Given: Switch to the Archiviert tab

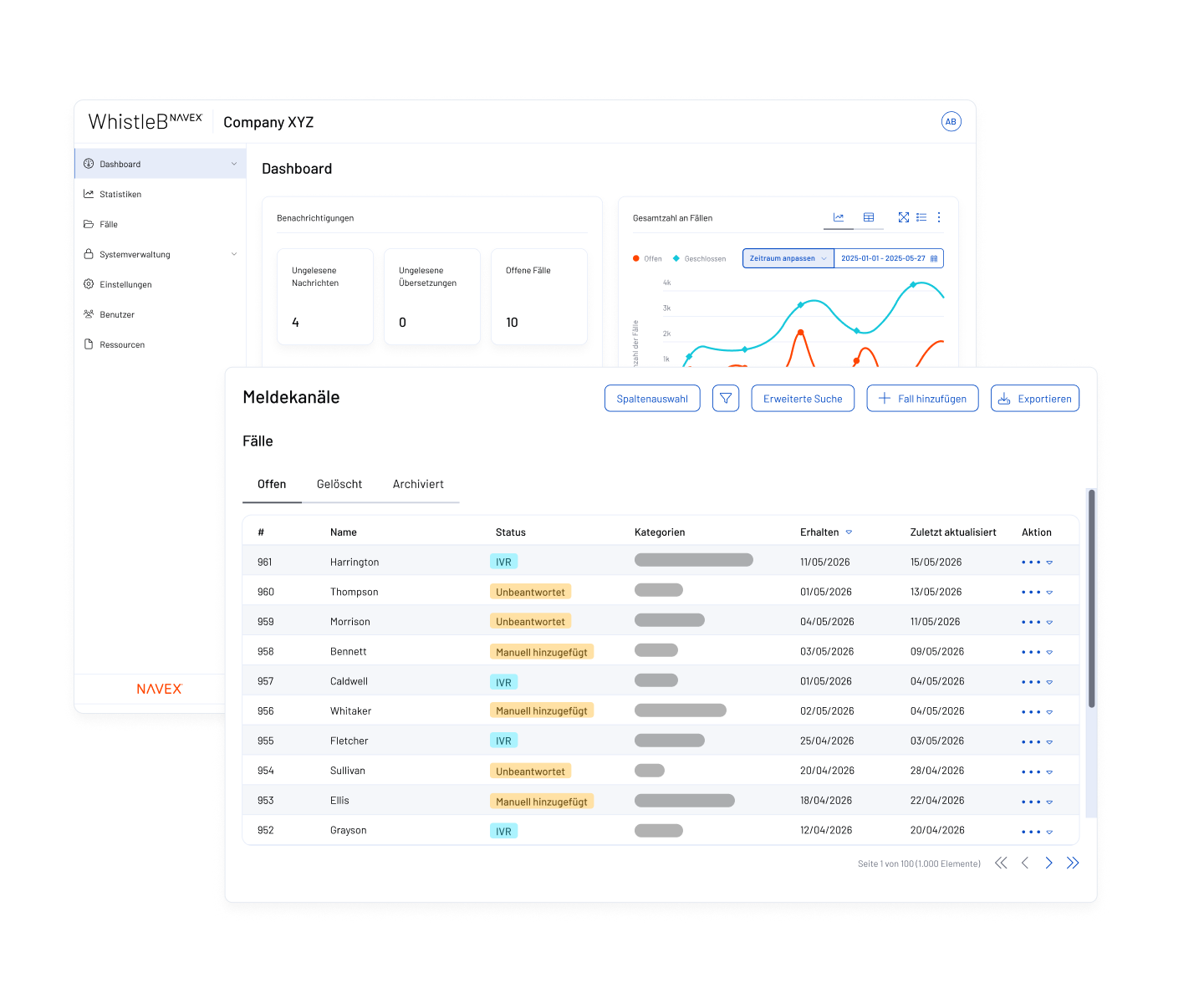Looking at the screenshot, I should 418,484.
